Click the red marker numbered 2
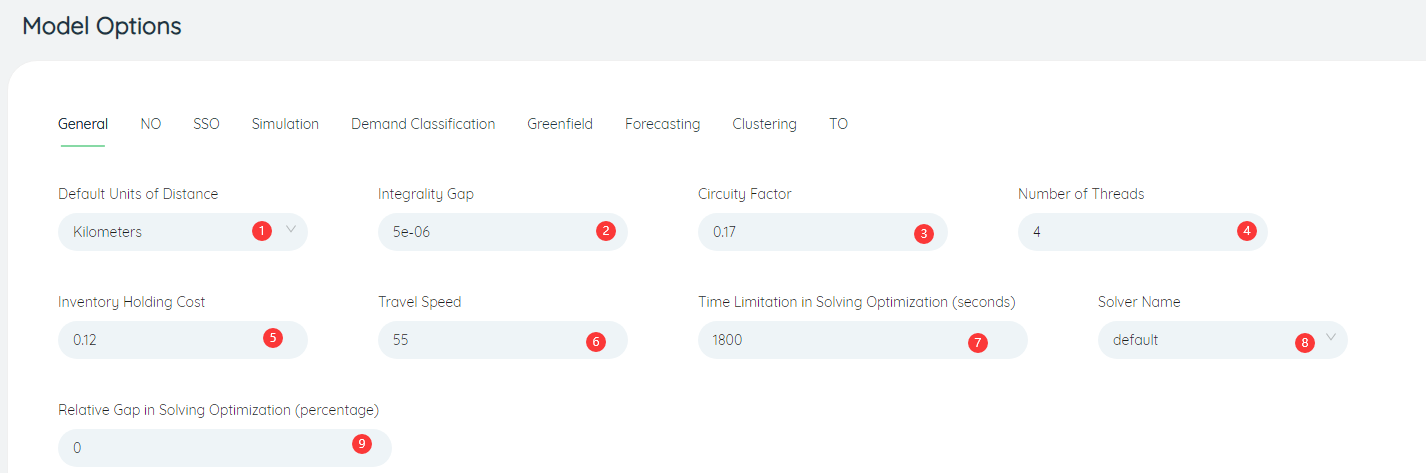Viewport: 1426px width, 473px height. [x=605, y=231]
